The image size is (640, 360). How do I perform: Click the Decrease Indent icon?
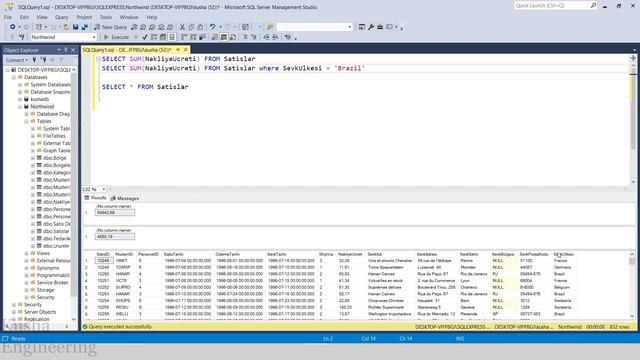(266, 37)
